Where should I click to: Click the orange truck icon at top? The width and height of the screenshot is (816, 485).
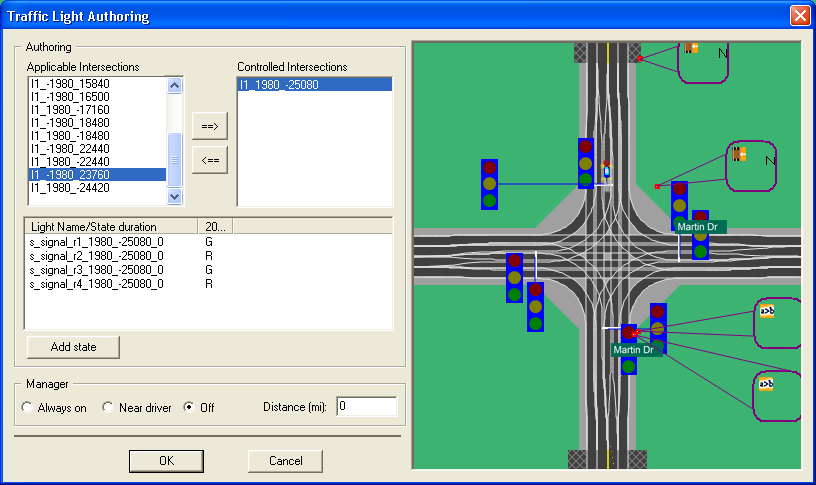(691, 48)
